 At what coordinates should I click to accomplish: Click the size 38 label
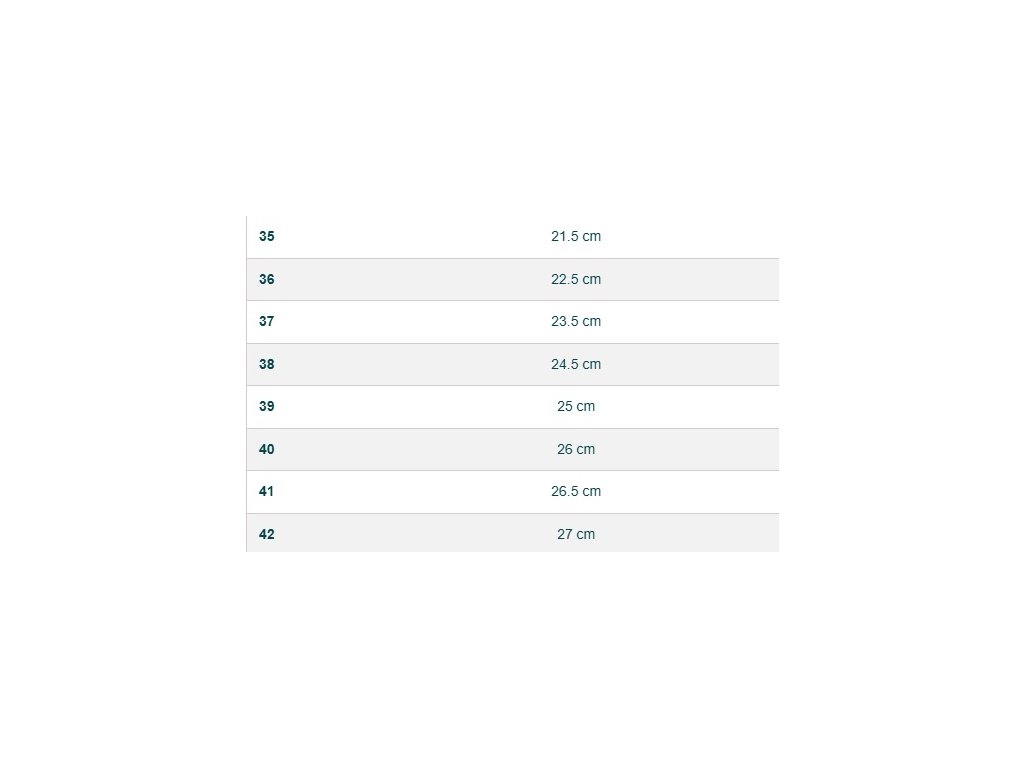(x=266, y=365)
